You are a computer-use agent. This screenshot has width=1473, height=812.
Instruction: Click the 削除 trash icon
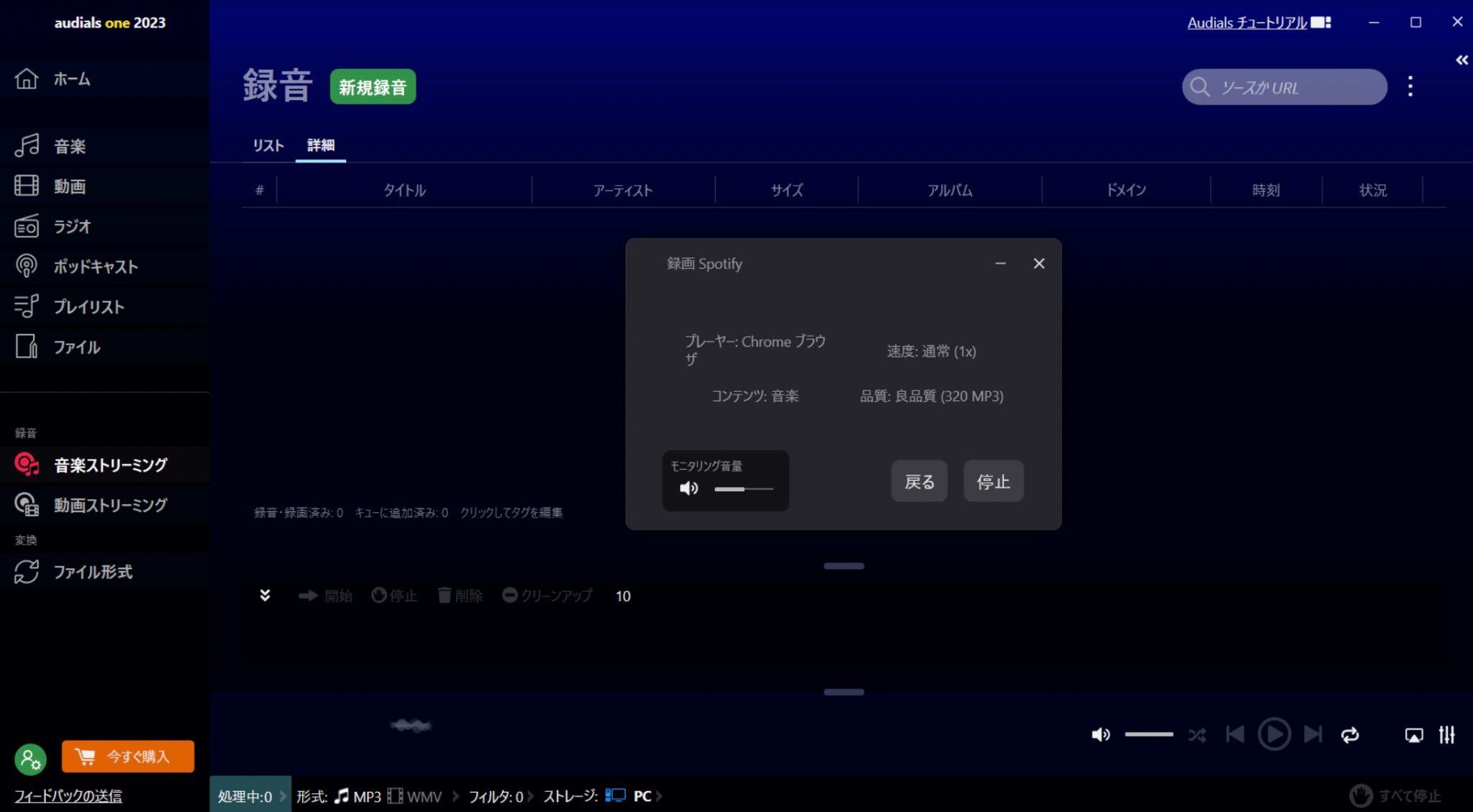460,596
